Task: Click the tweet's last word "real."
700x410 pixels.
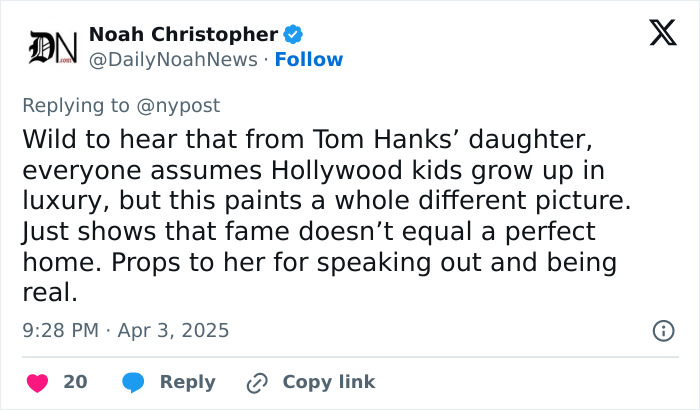Action: [x=48, y=295]
